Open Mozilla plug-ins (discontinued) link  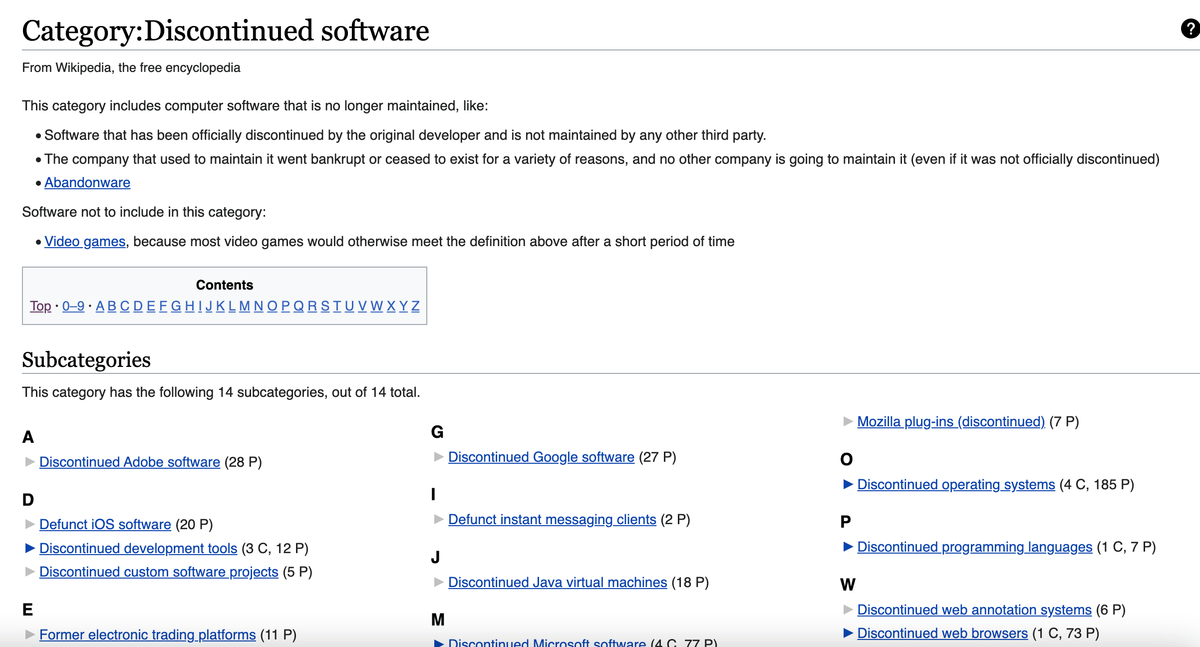951,421
